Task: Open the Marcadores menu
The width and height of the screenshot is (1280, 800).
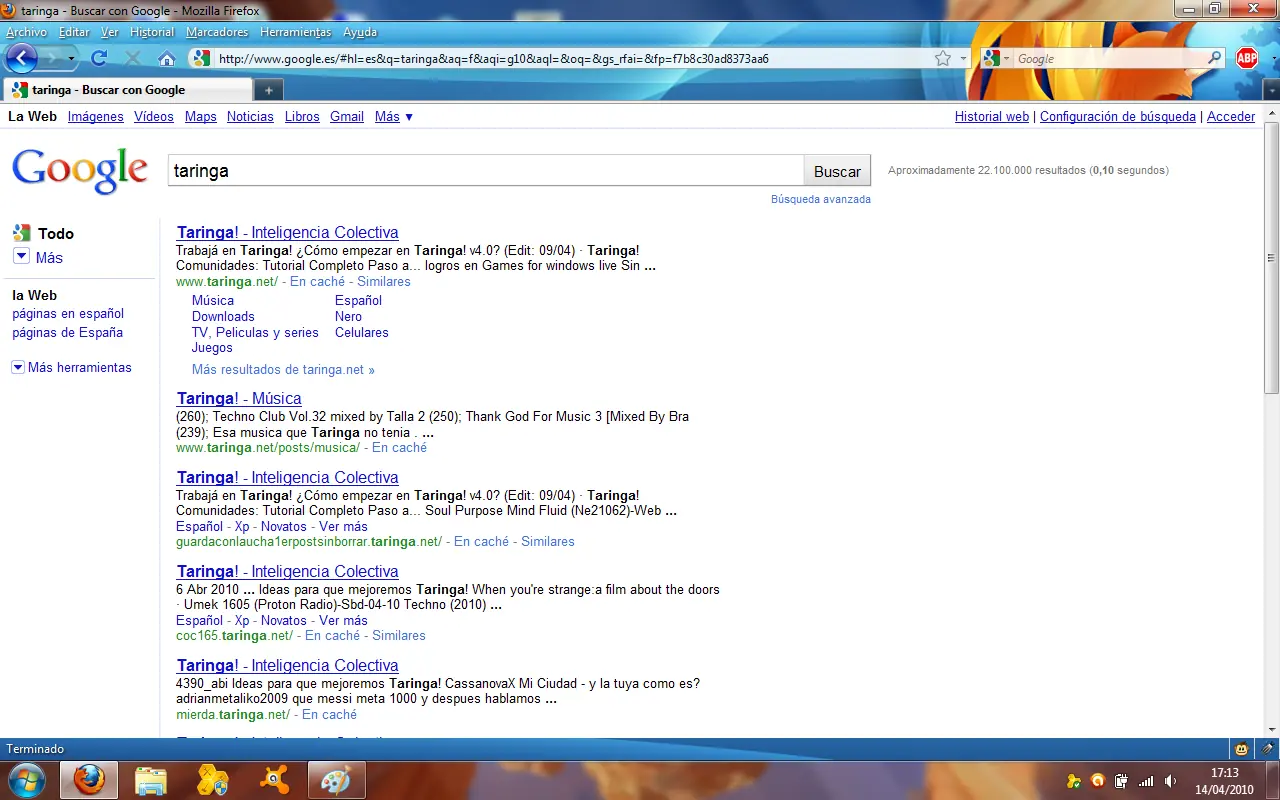Action: (217, 32)
